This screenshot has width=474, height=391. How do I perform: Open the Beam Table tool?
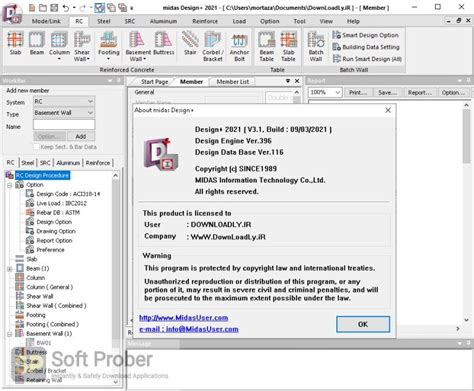[267, 46]
